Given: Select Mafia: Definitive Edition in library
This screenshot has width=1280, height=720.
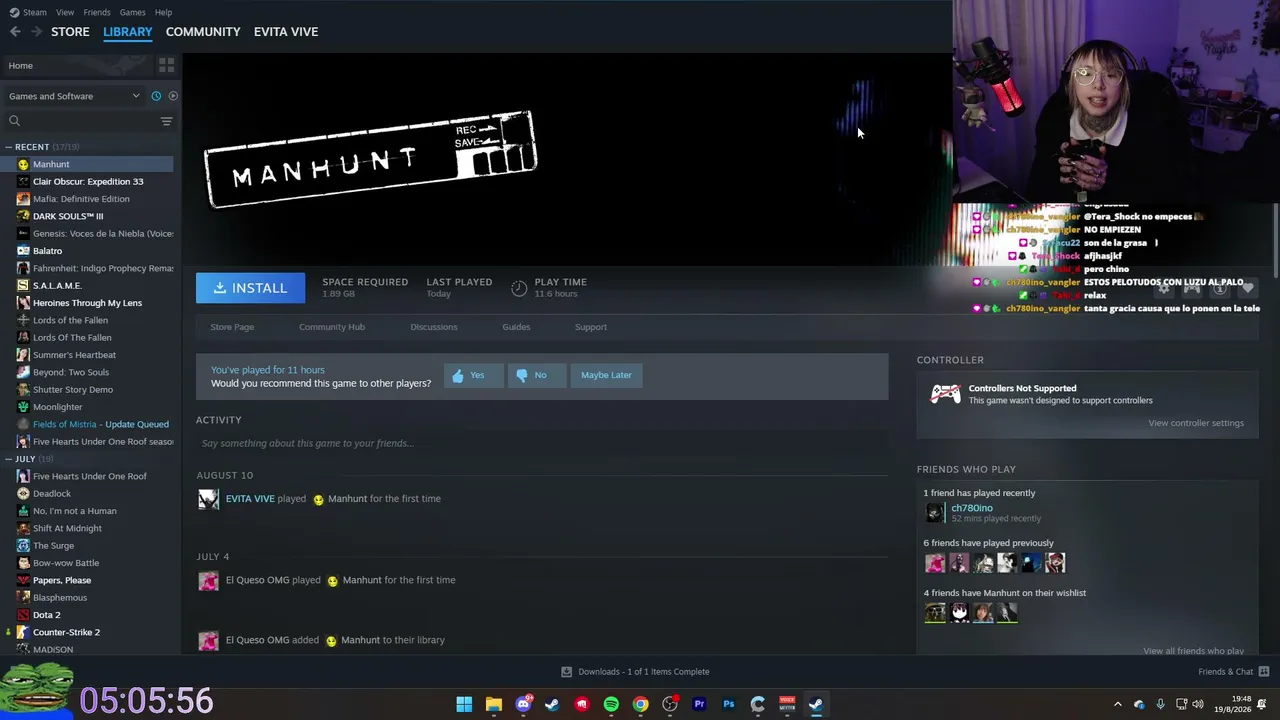Looking at the screenshot, I should [x=81, y=199].
